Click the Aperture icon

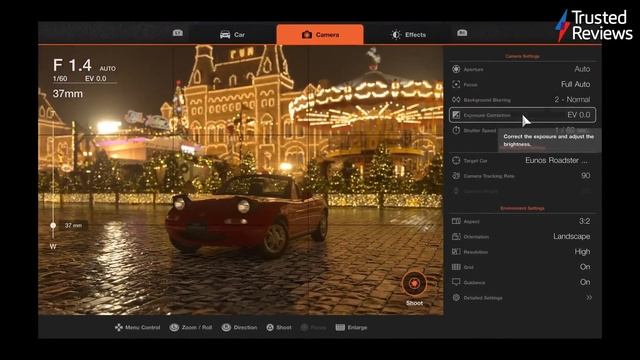coord(456,69)
